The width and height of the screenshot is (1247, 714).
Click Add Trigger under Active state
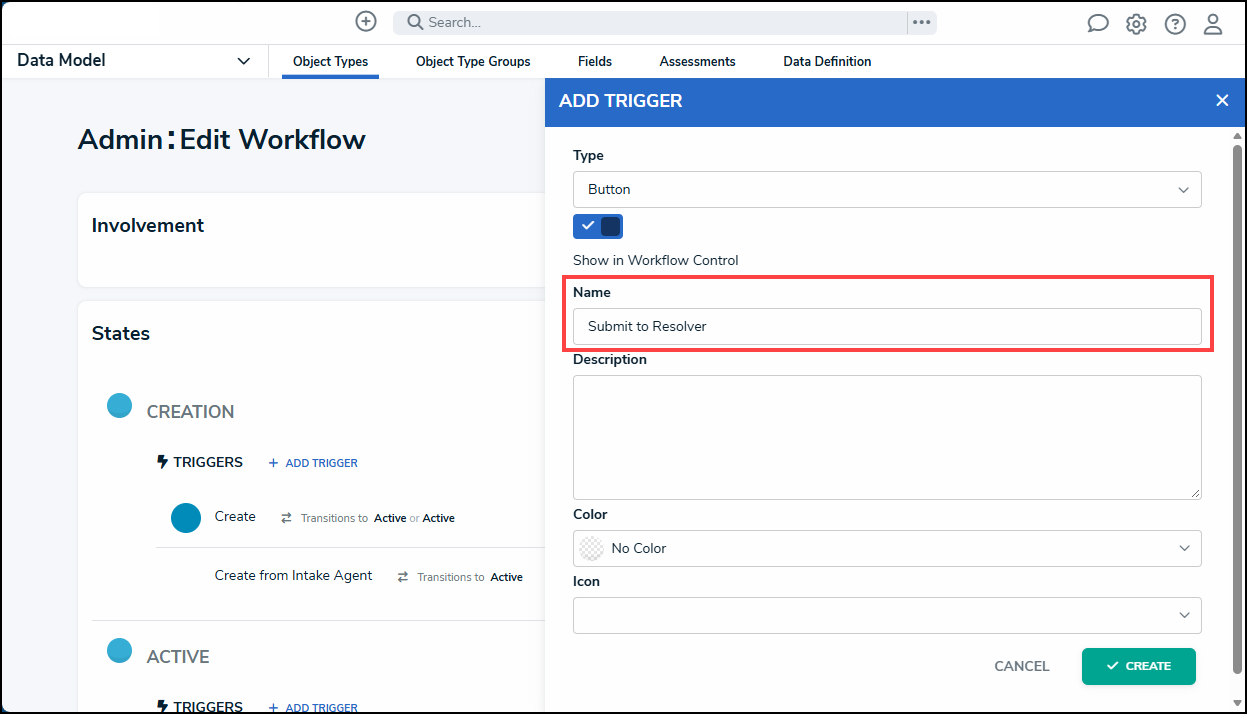313,708
